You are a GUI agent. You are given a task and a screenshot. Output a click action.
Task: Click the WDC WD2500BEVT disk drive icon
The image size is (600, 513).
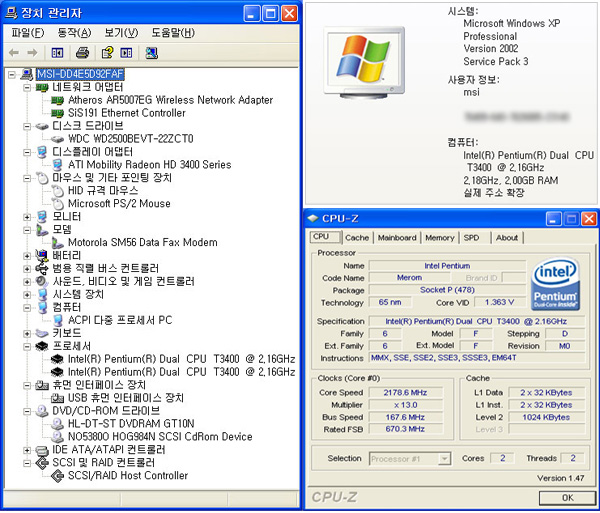tap(57, 139)
